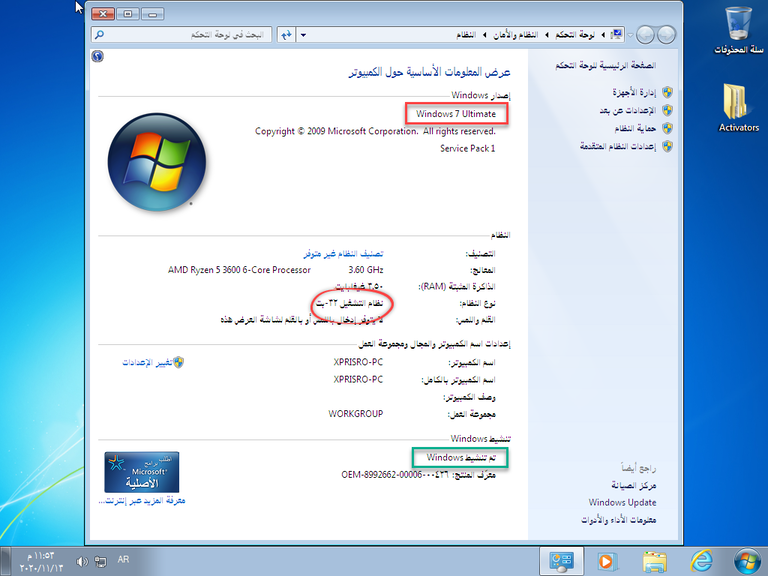This screenshot has height=576, width=768.
Task: Click the Control Panel search field
Action: coord(181,35)
